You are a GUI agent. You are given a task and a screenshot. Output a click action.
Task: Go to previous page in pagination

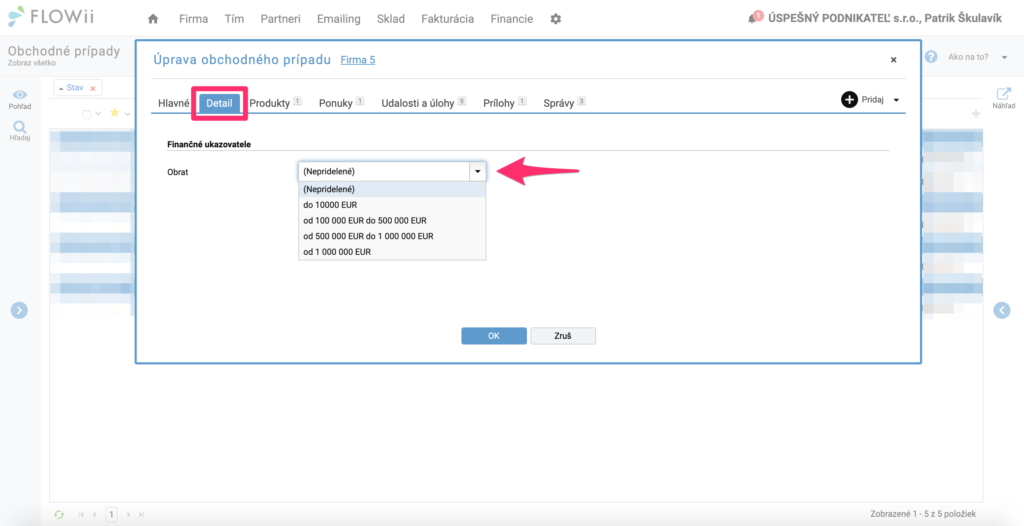95,515
